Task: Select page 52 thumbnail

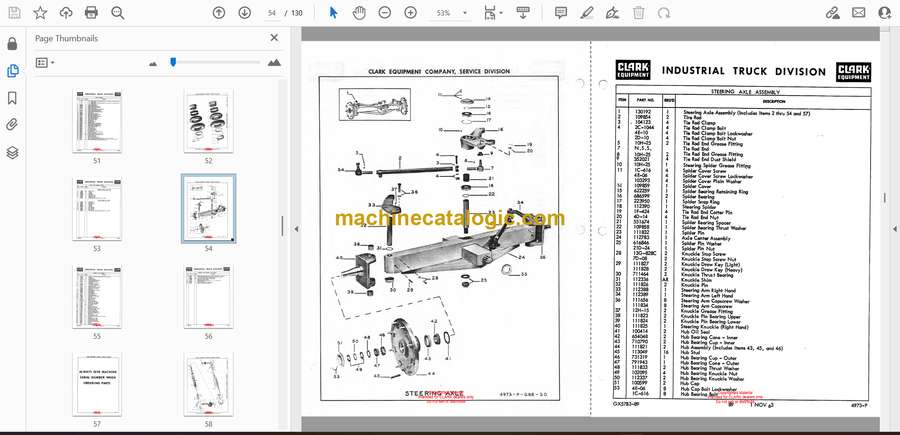Action: (208, 121)
